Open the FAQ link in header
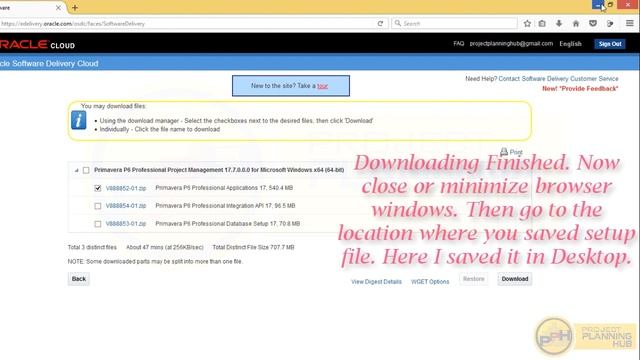640x360 pixels. click(x=458, y=43)
